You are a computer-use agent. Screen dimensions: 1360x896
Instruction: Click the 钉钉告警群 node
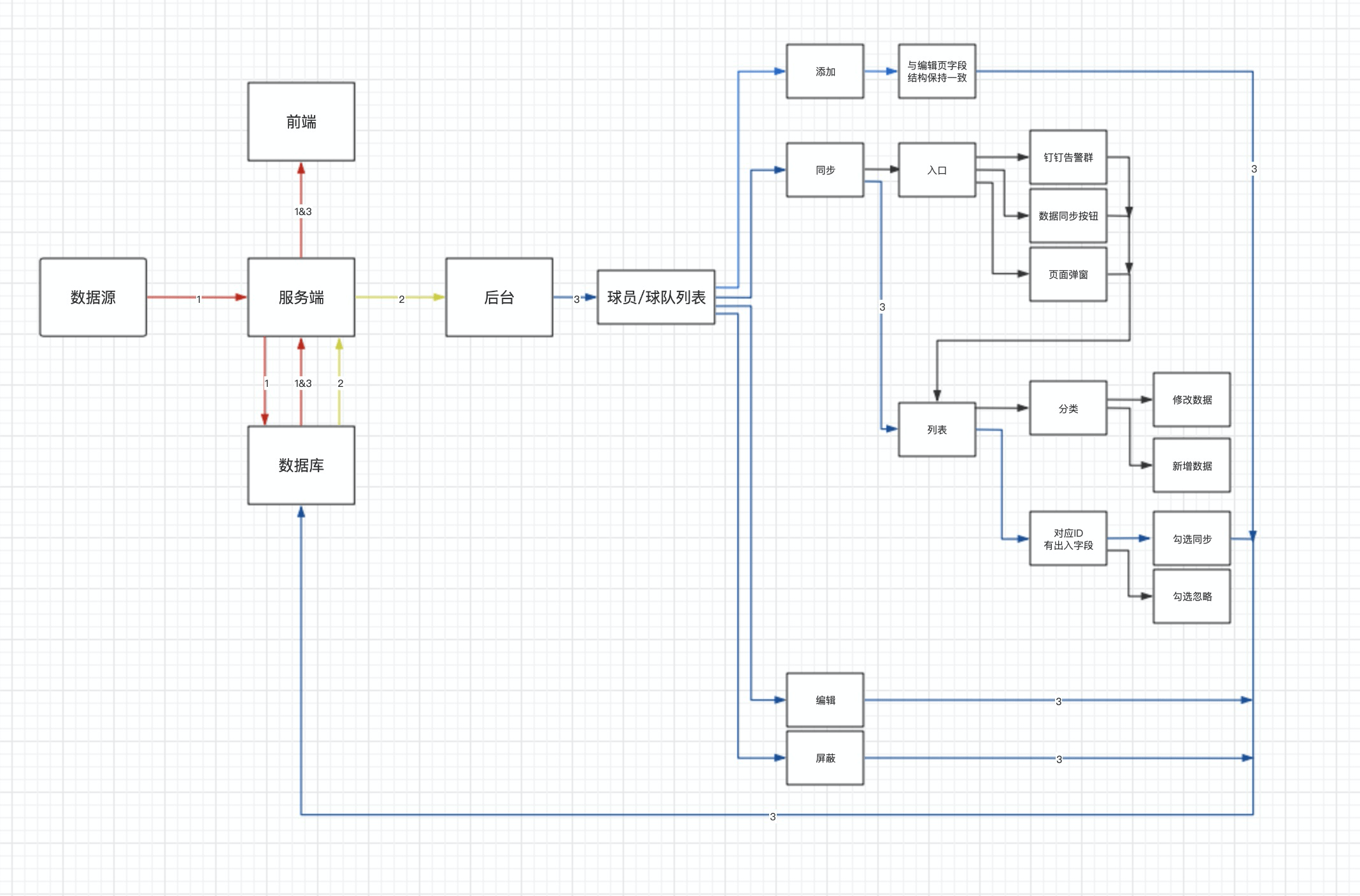pyautogui.click(x=1068, y=157)
